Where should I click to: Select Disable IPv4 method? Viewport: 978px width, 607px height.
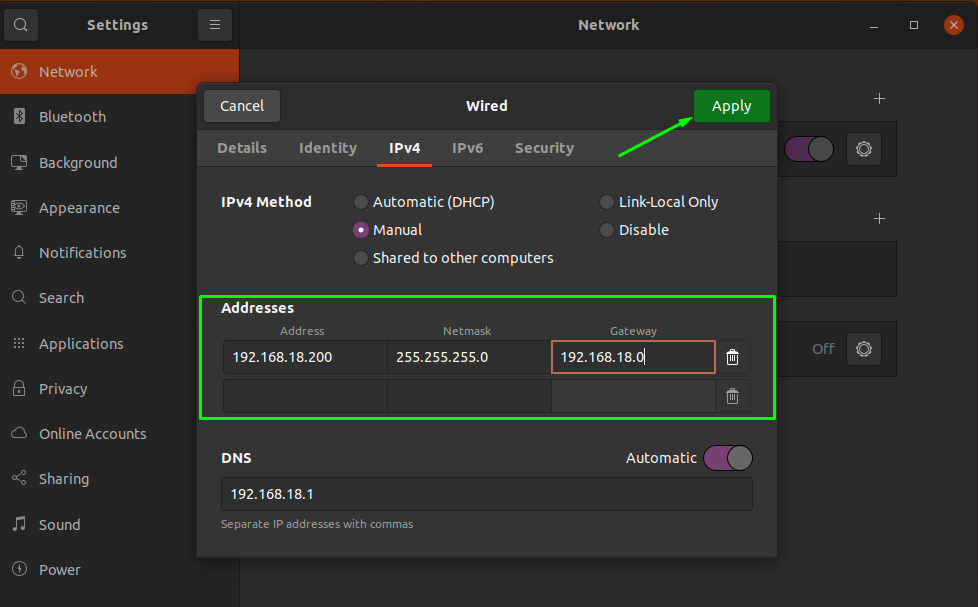point(634,230)
